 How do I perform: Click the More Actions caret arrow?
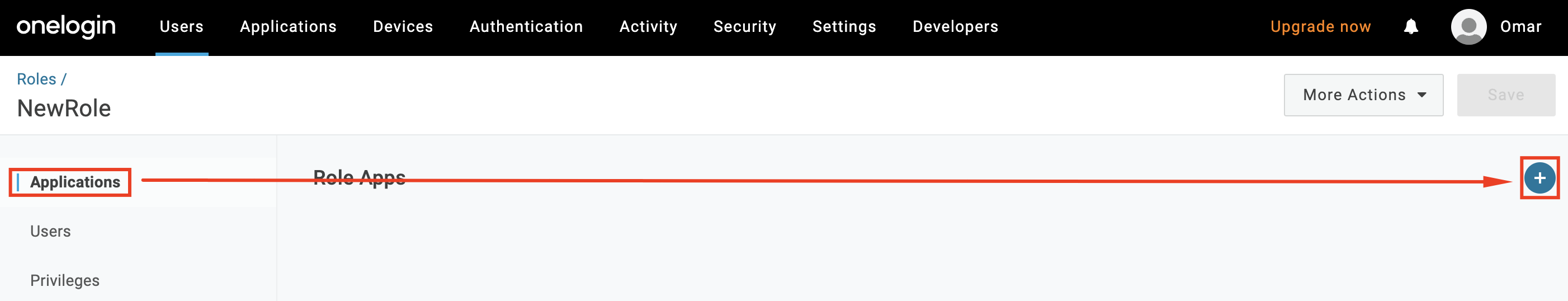1422,95
